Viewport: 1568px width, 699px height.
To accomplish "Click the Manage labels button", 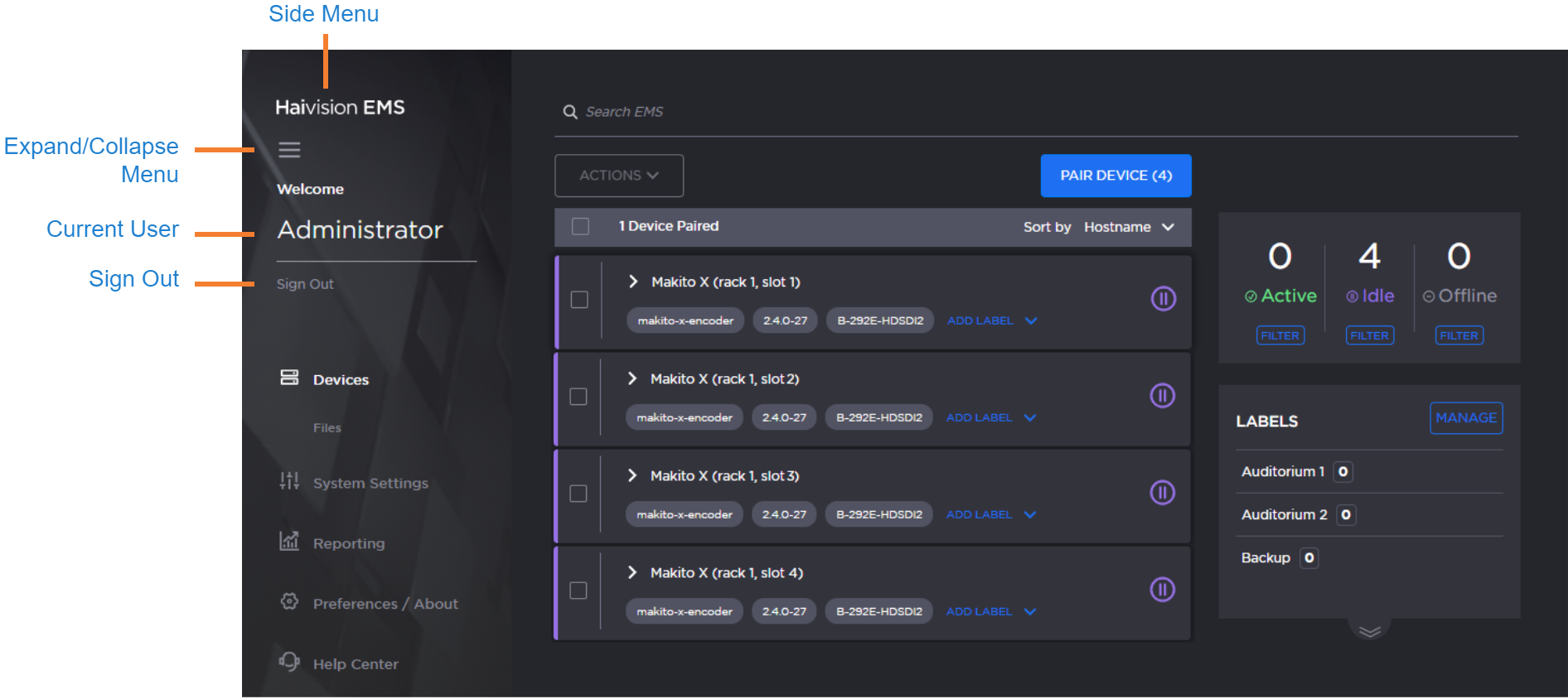I will coord(1465,418).
